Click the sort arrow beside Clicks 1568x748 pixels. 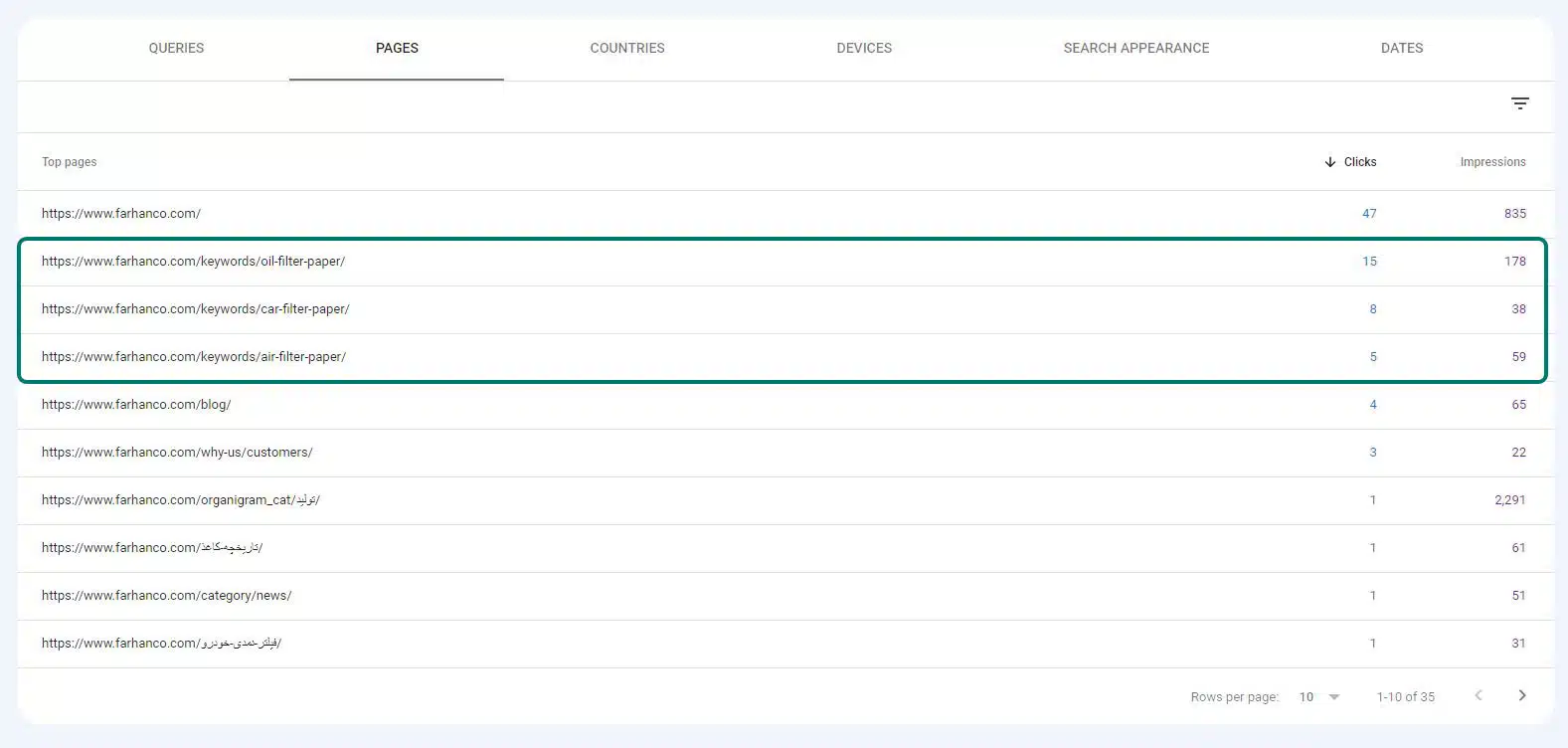tap(1329, 162)
